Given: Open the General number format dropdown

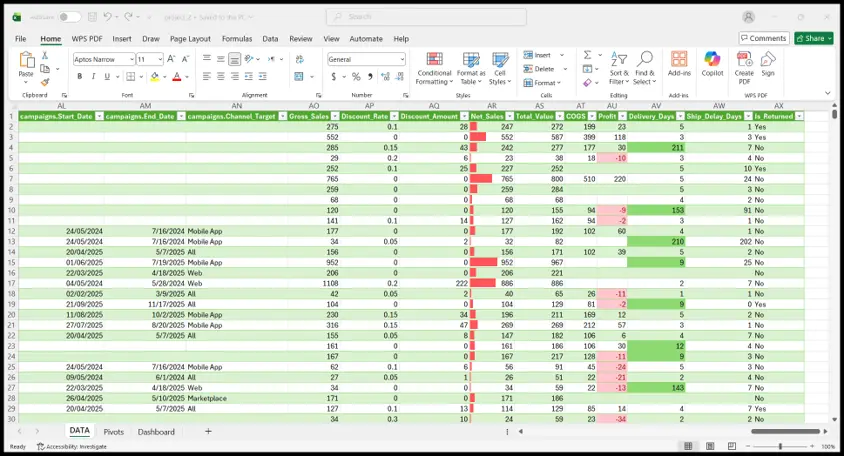Looking at the screenshot, I should tap(402, 59).
